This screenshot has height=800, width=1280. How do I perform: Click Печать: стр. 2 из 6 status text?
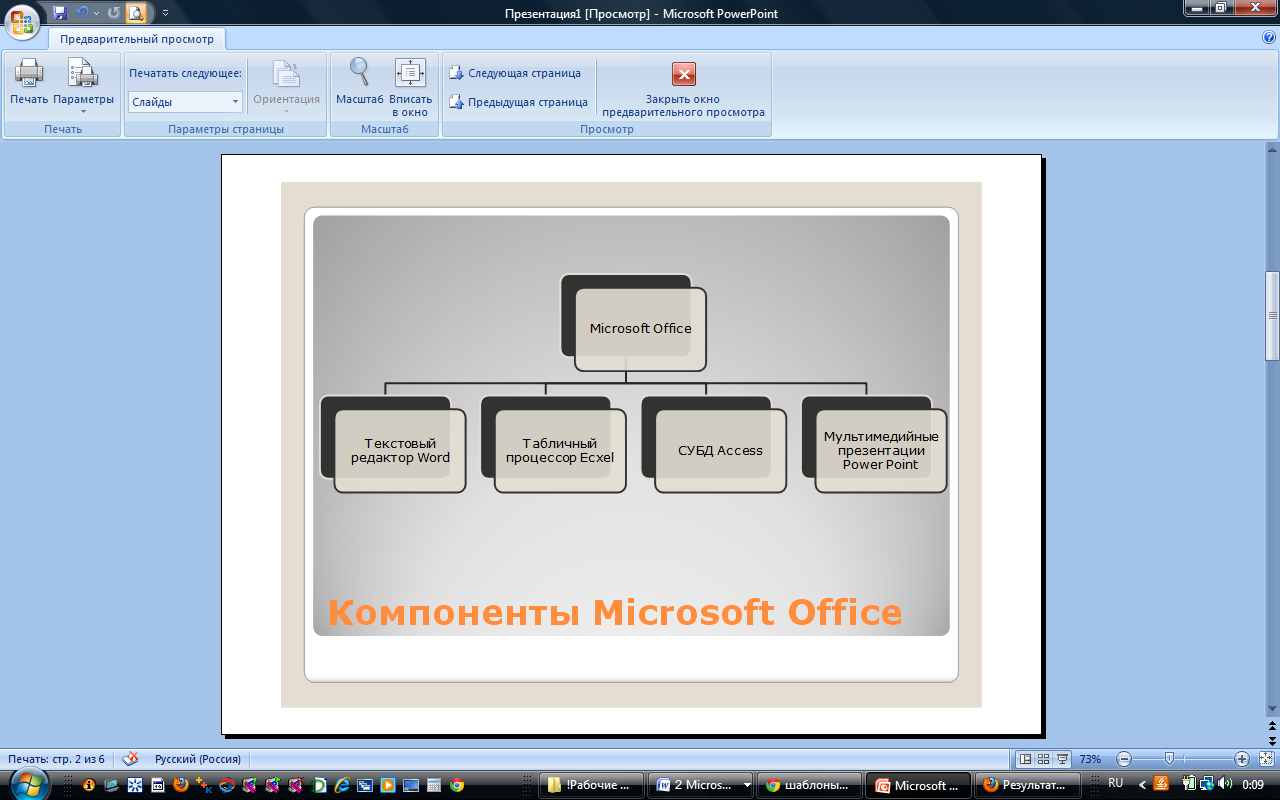pyautogui.click(x=56, y=759)
